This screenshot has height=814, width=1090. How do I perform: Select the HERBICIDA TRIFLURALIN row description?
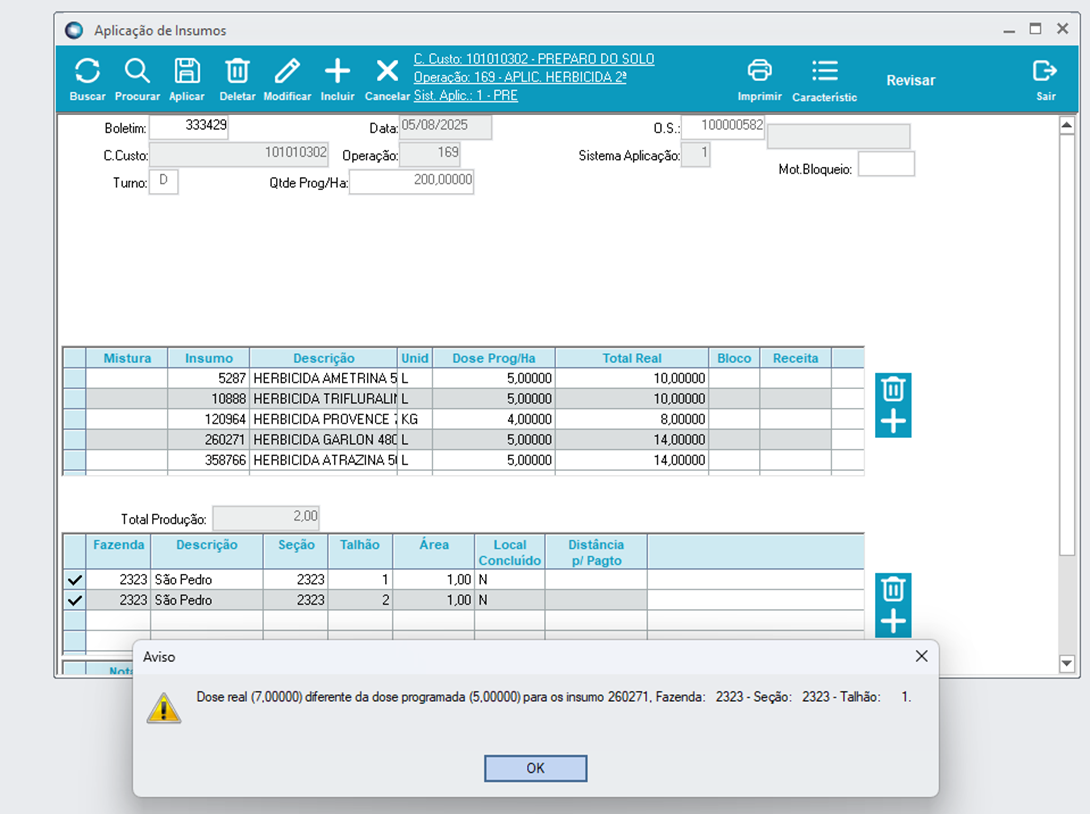pos(324,399)
